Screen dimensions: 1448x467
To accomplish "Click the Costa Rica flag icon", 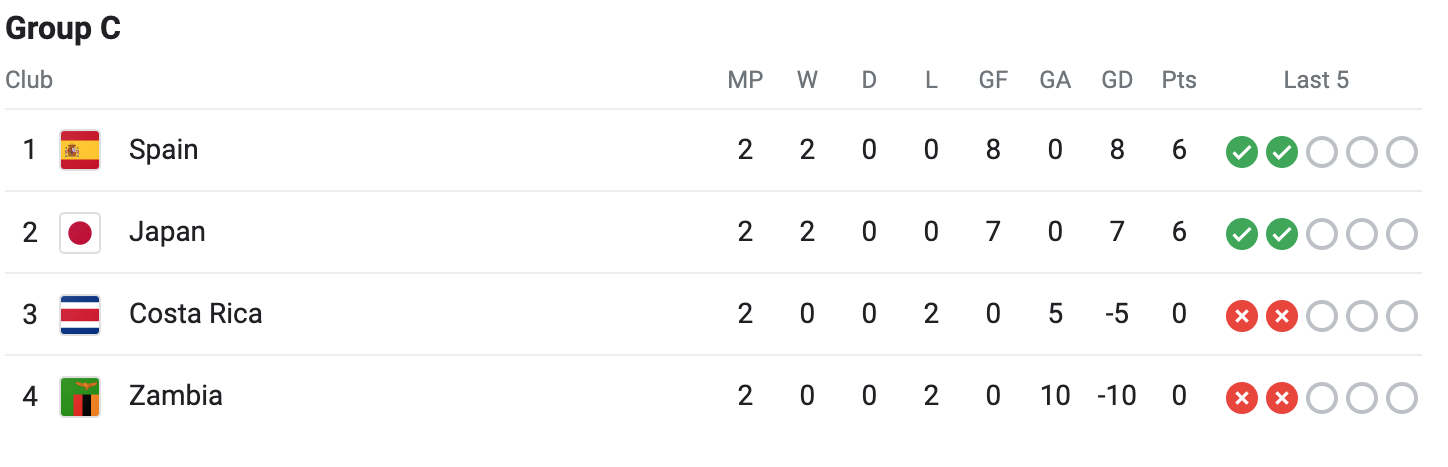I will click(x=79, y=315).
